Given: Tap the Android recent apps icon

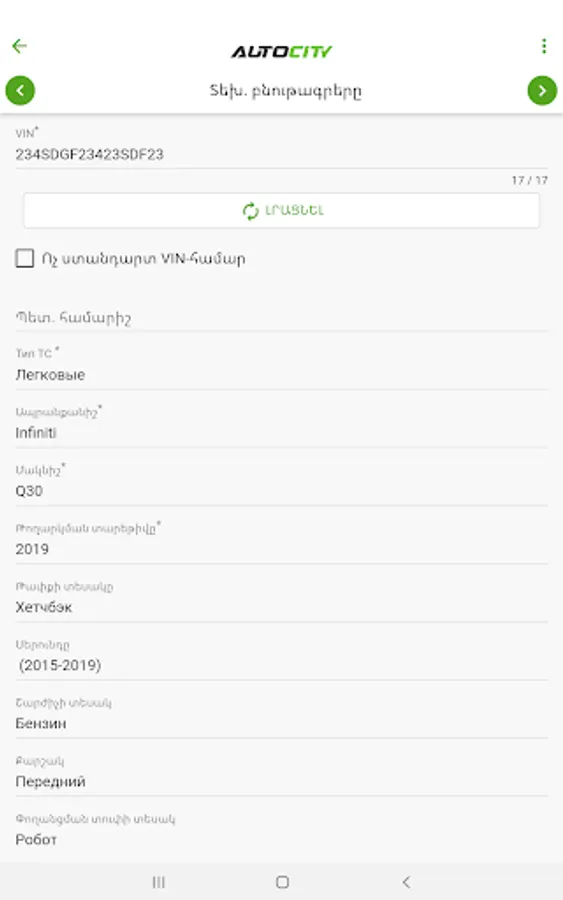Looking at the screenshot, I should tap(158, 882).
